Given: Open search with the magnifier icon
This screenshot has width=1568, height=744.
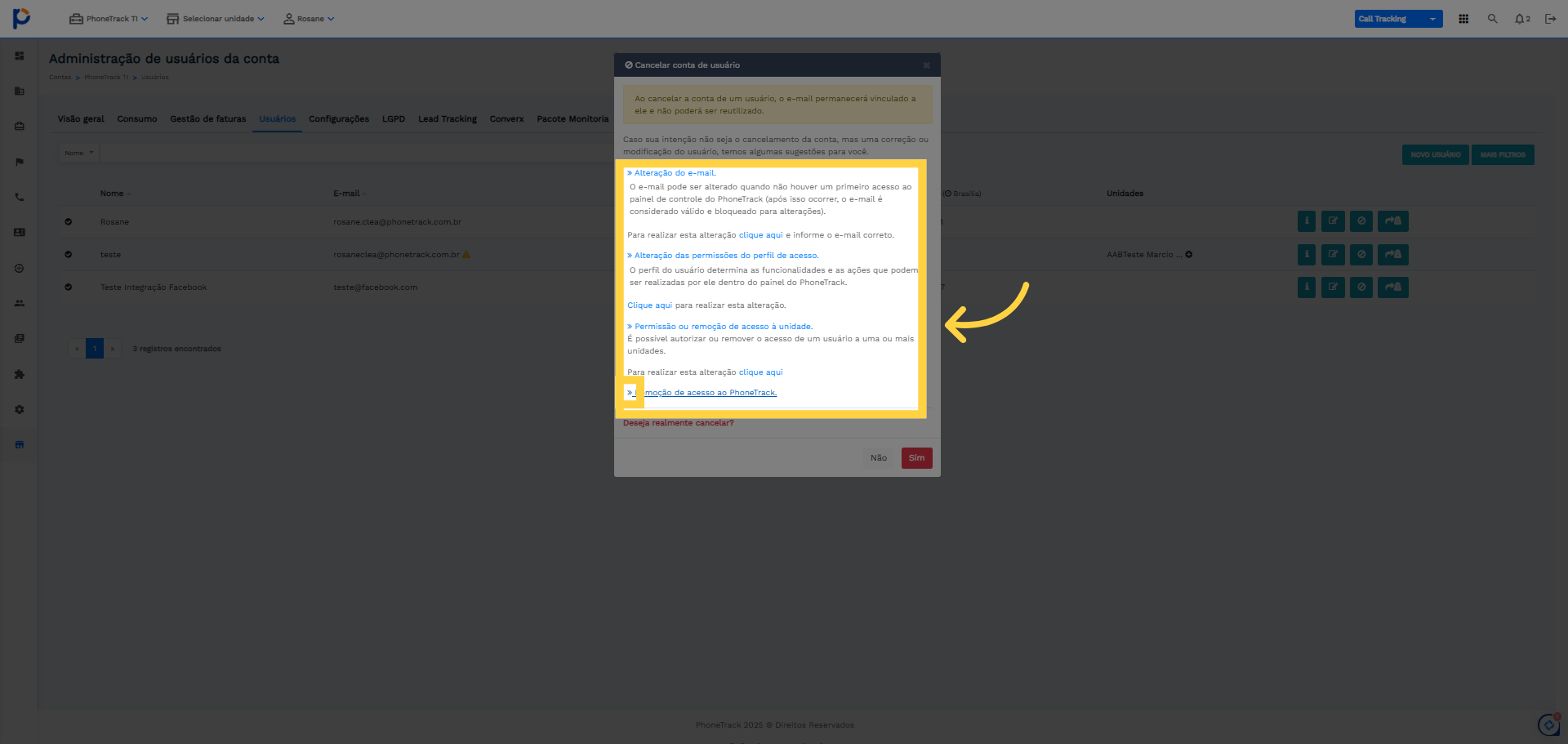Looking at the screenshot, I should pos(1492,19).
